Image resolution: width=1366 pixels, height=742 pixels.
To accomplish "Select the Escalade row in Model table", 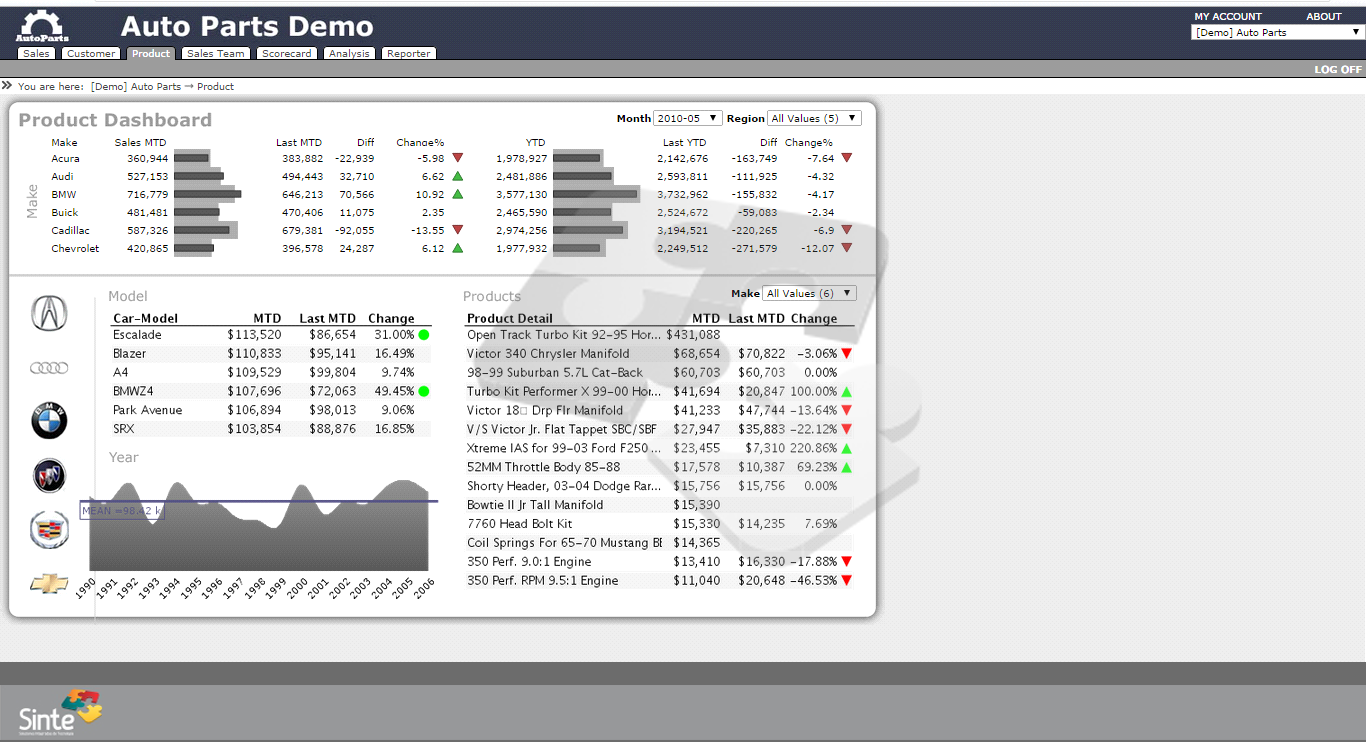I will click(x=271, y=335).
